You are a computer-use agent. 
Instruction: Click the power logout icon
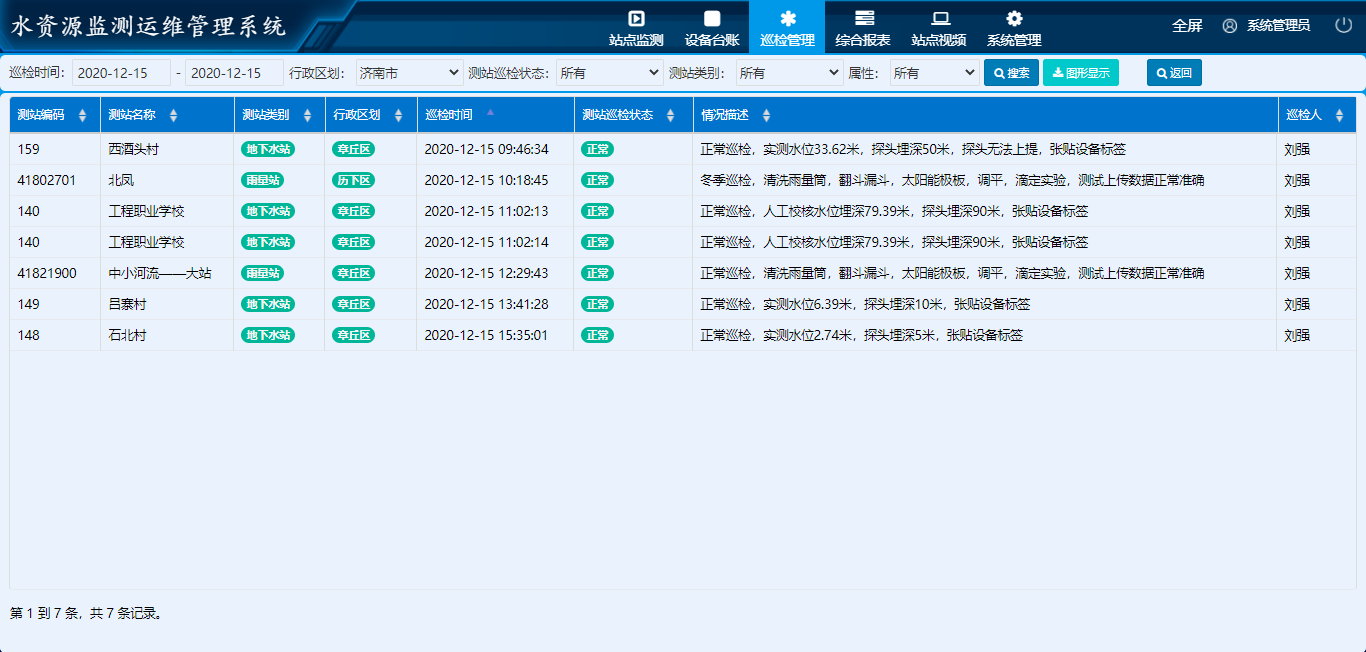1343,25
